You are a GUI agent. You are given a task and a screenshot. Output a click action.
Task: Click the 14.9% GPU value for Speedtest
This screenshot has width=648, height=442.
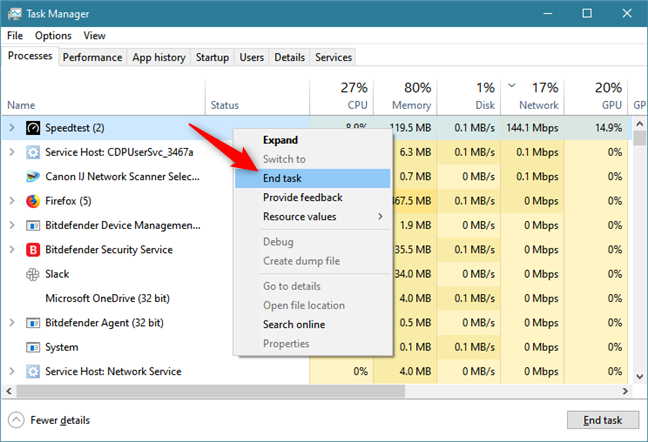click(608, 128)
